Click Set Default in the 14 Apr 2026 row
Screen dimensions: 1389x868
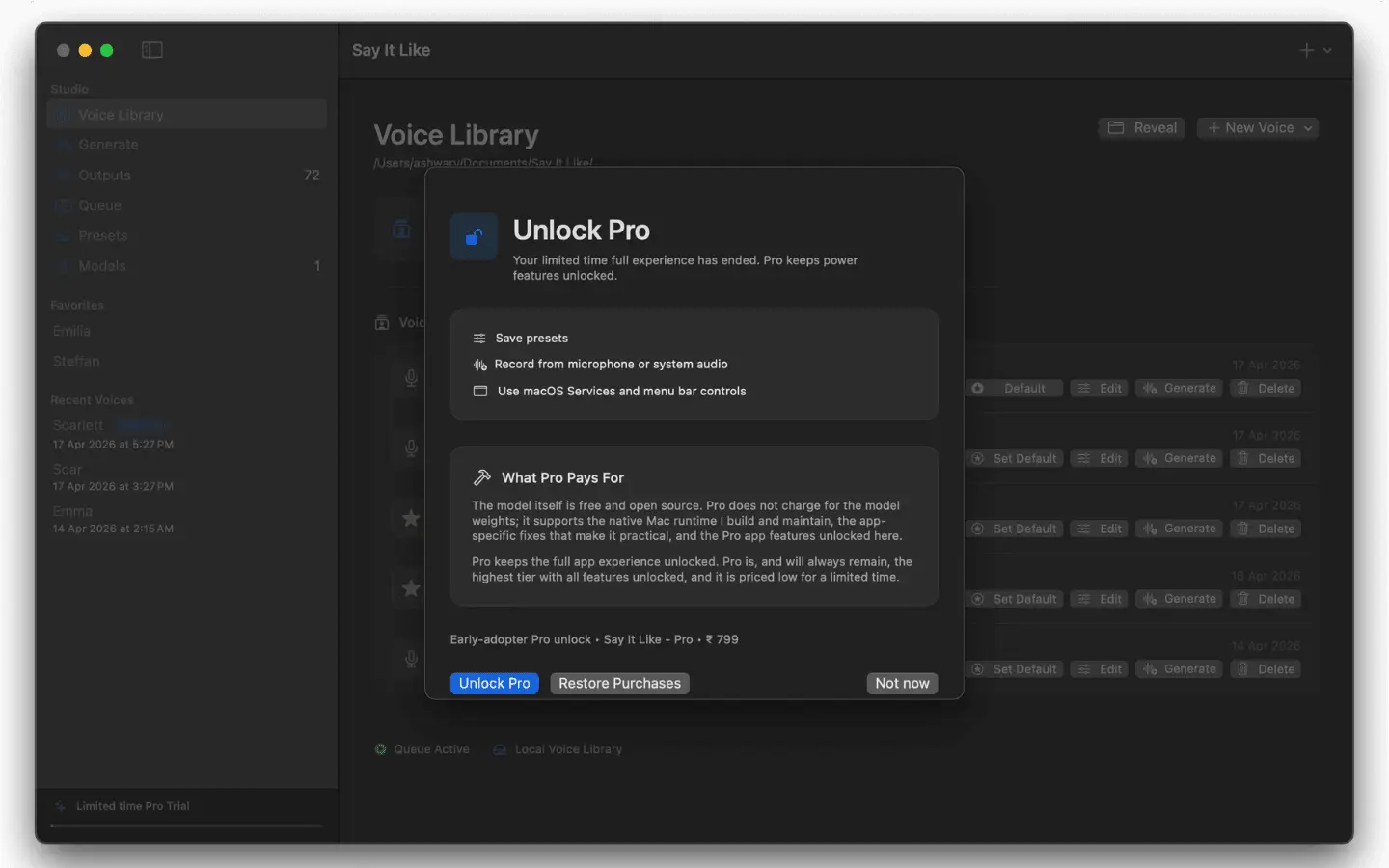pyautogui.click(x=1014, y=669)
